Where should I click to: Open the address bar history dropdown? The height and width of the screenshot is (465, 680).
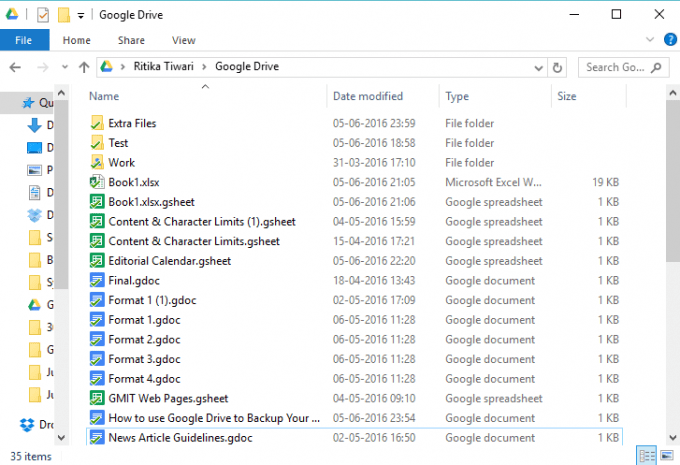[539, 68]
